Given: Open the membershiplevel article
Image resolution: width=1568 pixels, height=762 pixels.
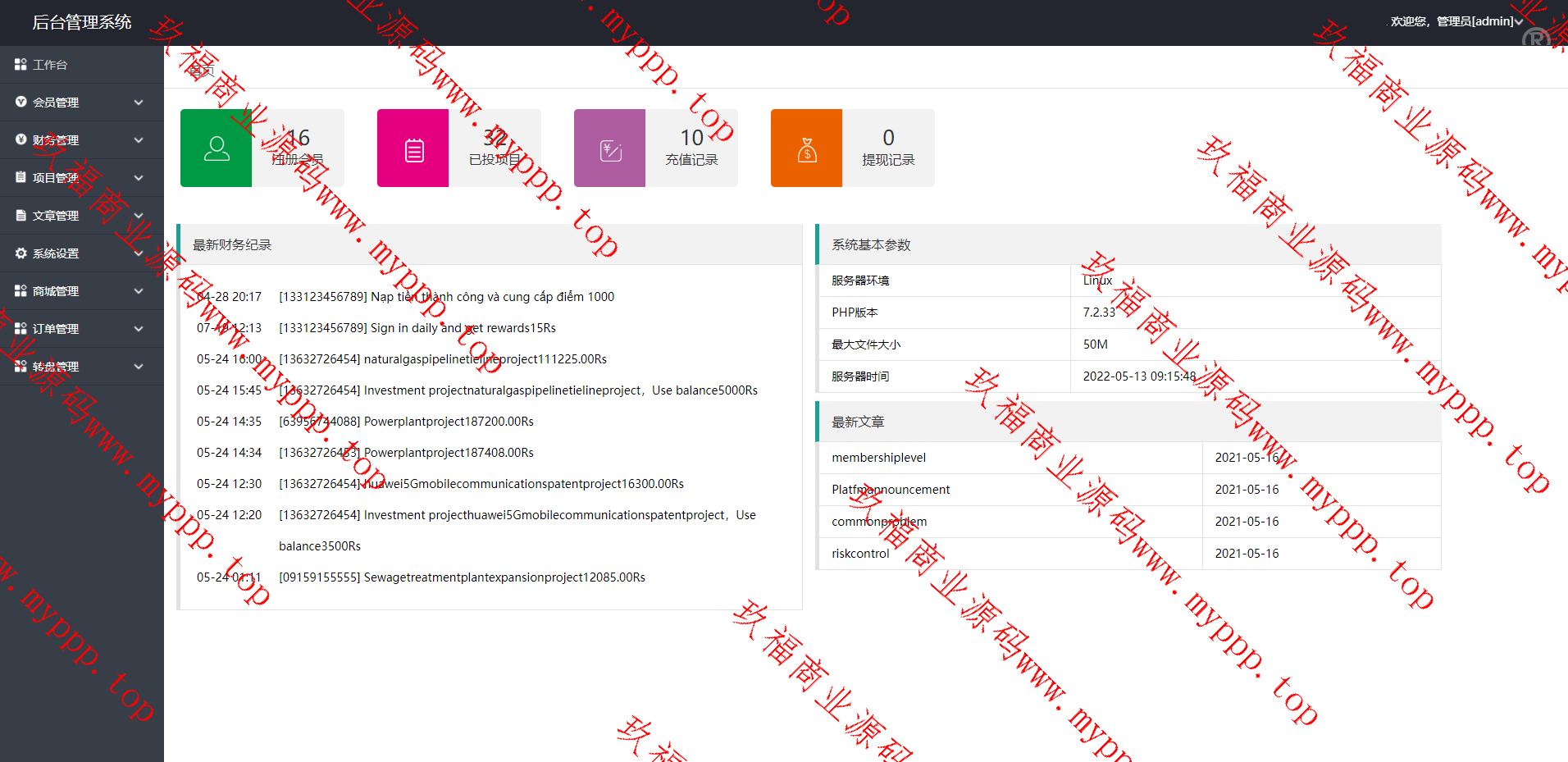Looking at the screenshot, I should 878,458.
